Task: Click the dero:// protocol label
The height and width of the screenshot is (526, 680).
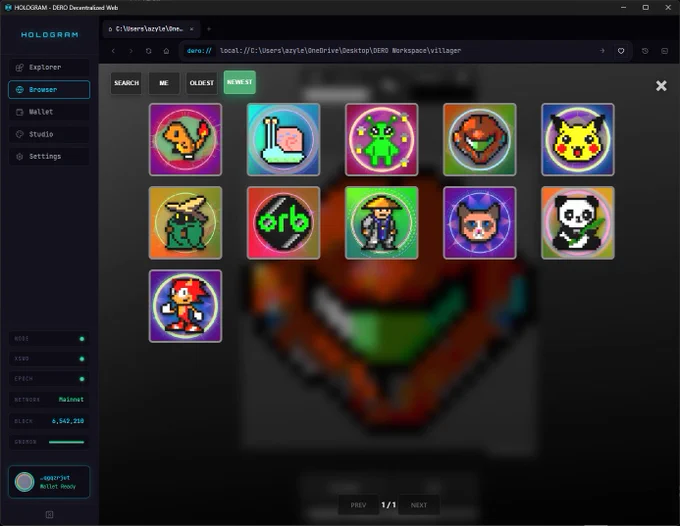Action: tap(199, 51)
